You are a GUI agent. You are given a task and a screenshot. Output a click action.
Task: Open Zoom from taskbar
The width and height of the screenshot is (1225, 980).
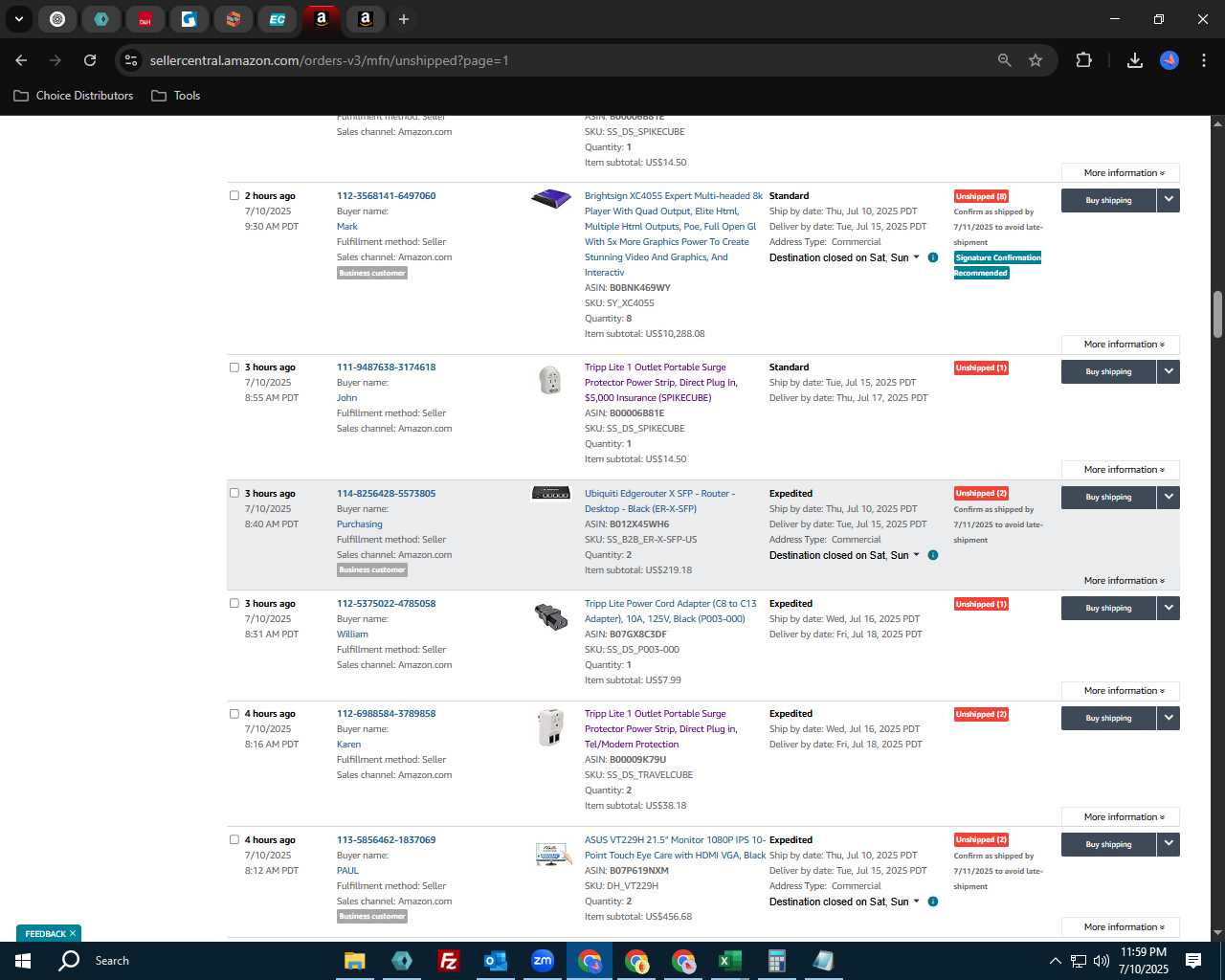pos(542,961)
